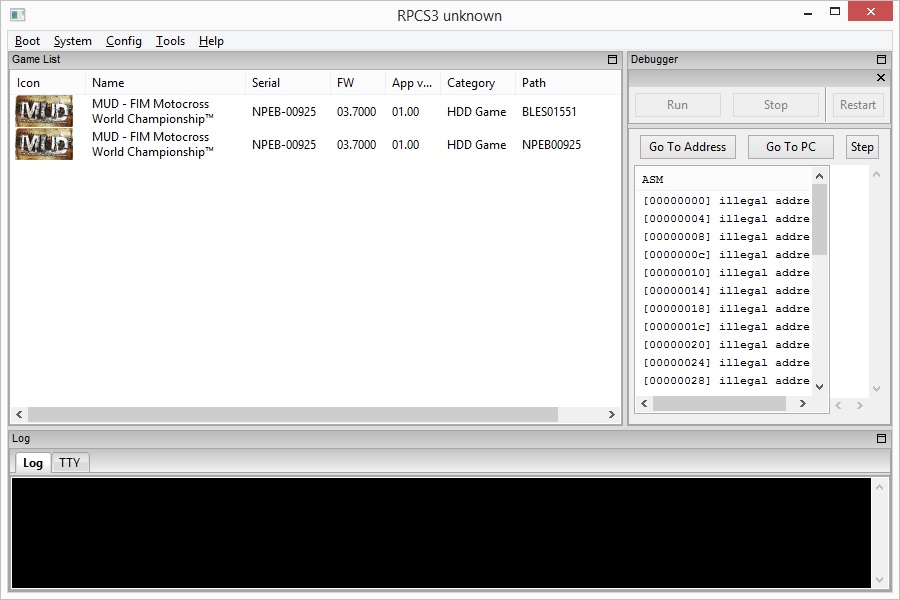The width and height of the screenshot is (900, 600).
Task: Select ASM line at address 00000018
Action: [726, 309]
